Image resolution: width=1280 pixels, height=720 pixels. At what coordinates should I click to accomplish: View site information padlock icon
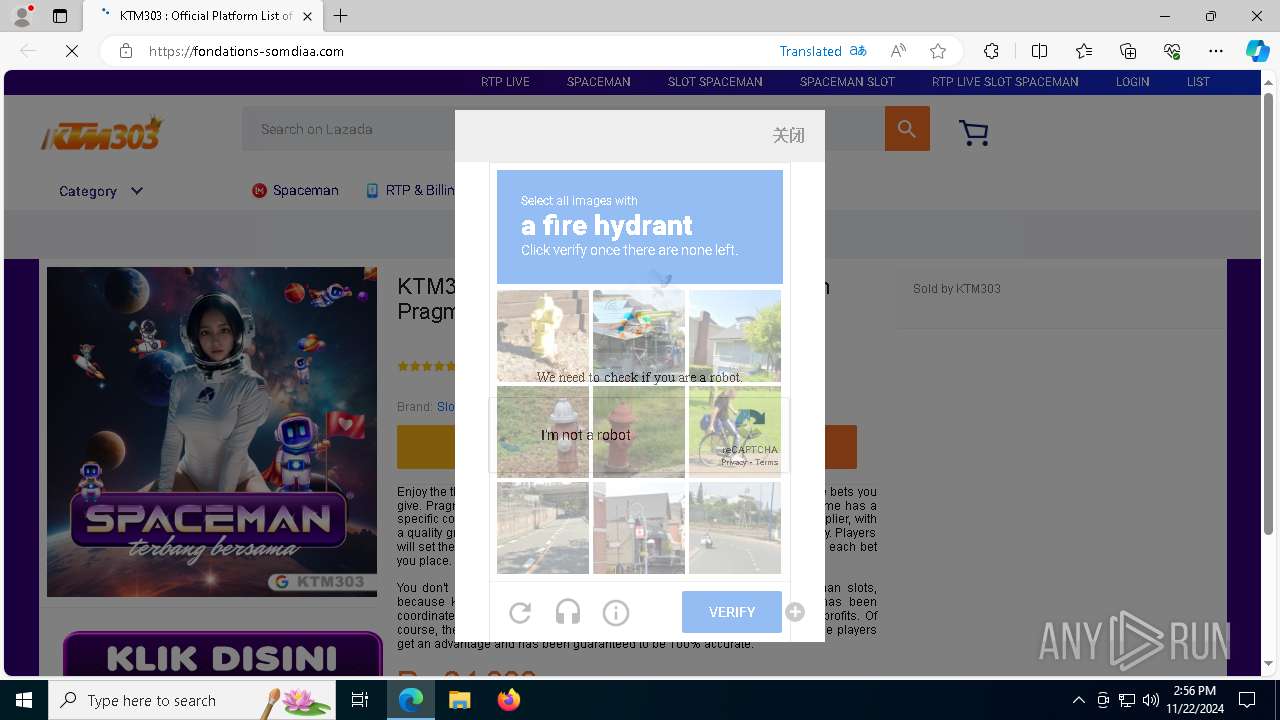pyautogui.click(x=126, y=51)
